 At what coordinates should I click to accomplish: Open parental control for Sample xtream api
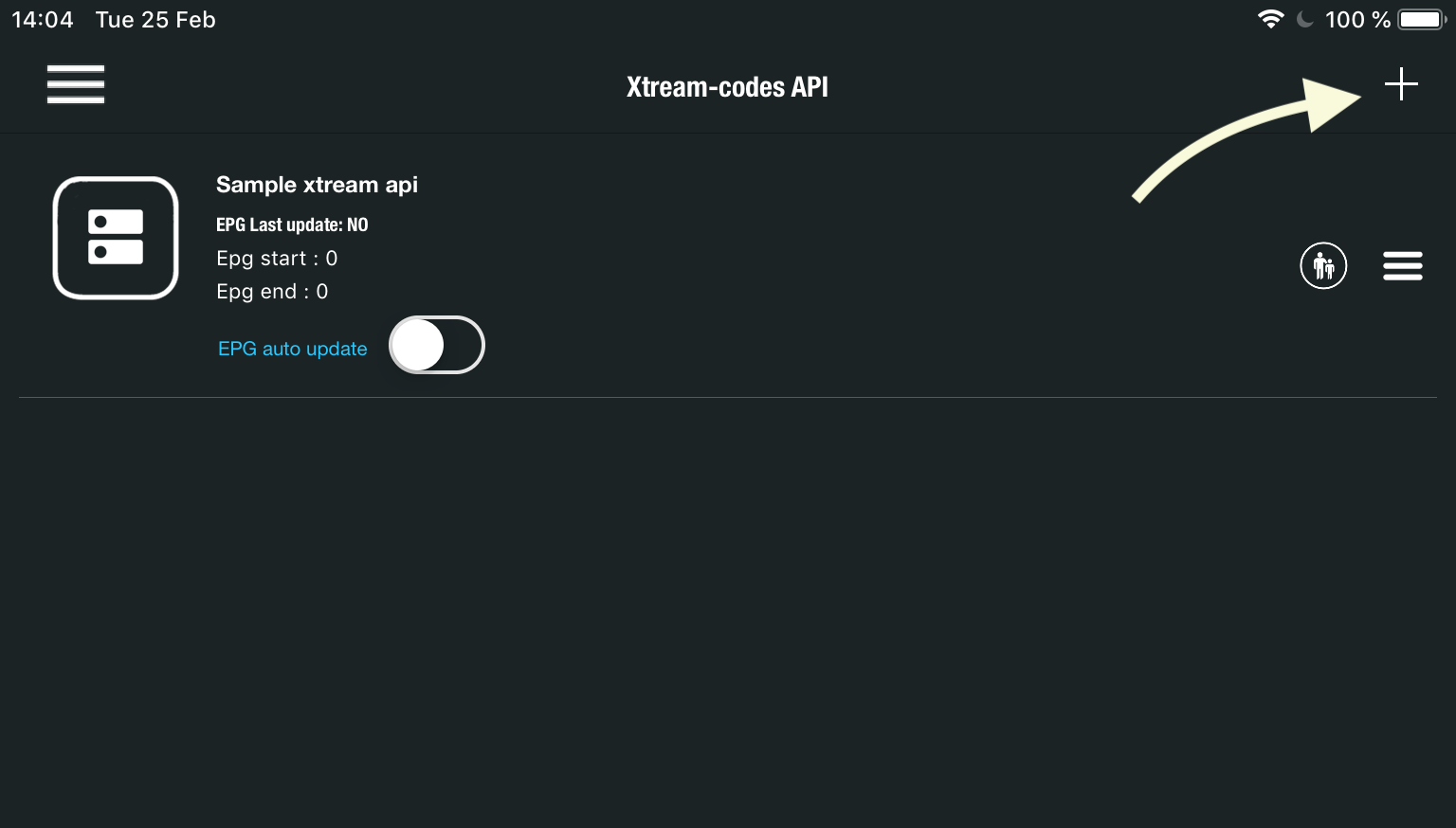pos(1323,266)
